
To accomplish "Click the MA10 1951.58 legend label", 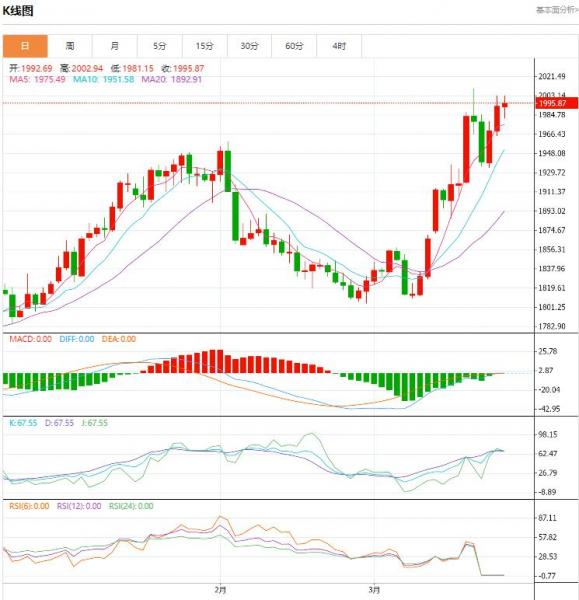I will [103, 80].
